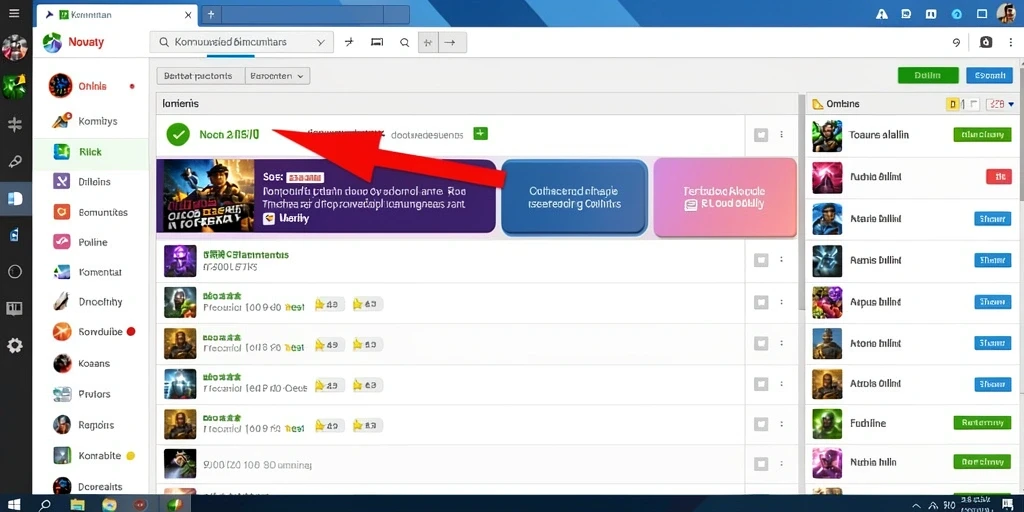Click the red button beside Fuchio Billint
1024x512 pixels.
click(x=999, y=176)
